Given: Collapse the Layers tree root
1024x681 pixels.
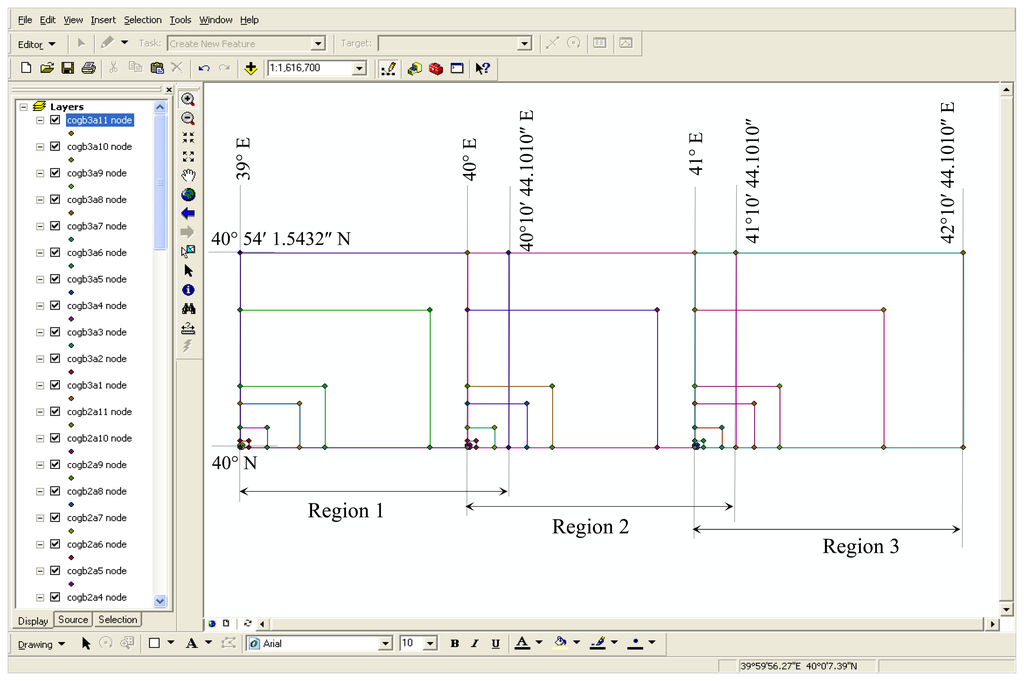Looking at the screenshot, I should pyautogui.click(x=24, y=106).
